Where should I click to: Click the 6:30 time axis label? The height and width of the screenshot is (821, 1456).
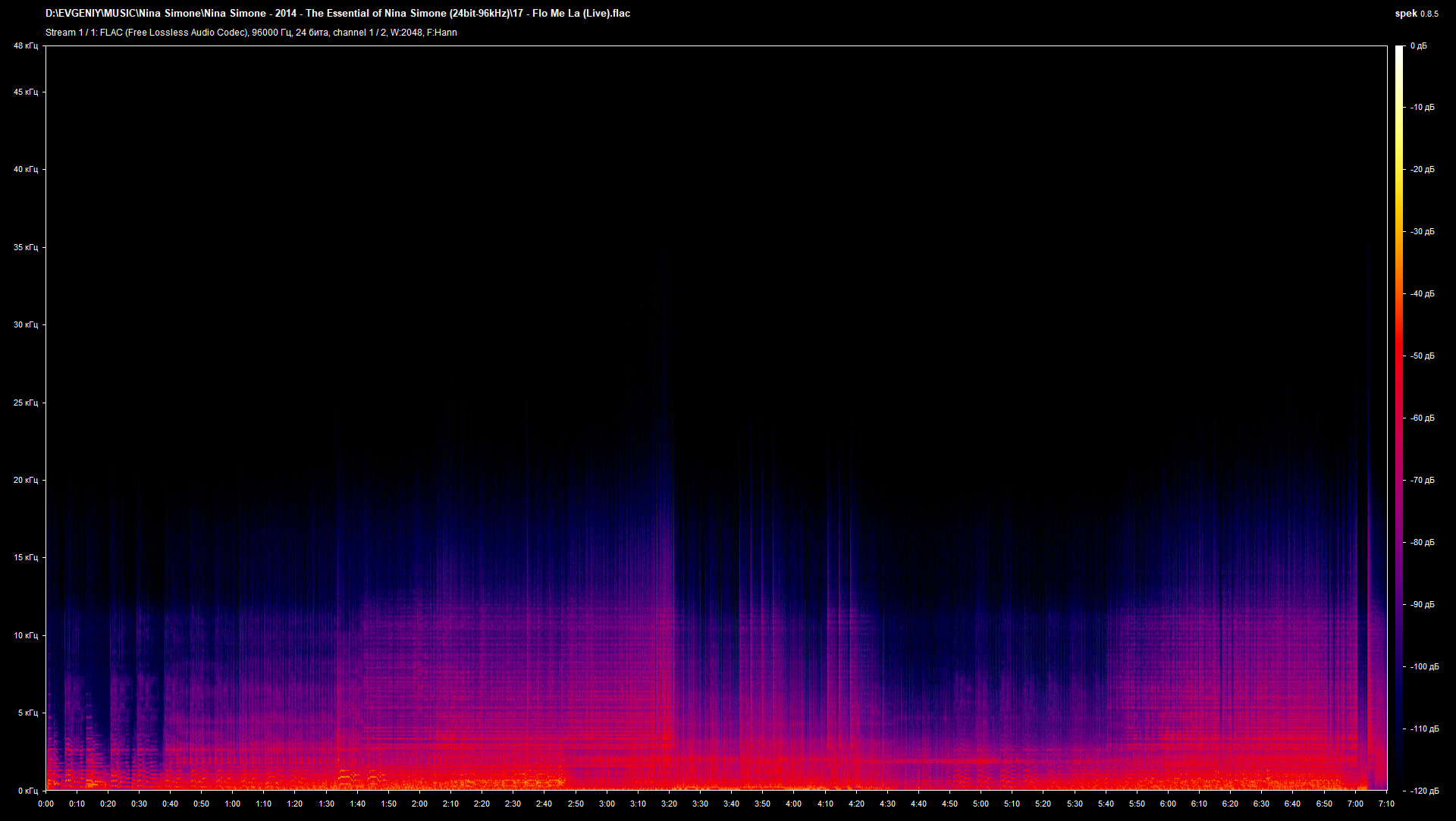pyautogui.click(x=1261, y=804)
